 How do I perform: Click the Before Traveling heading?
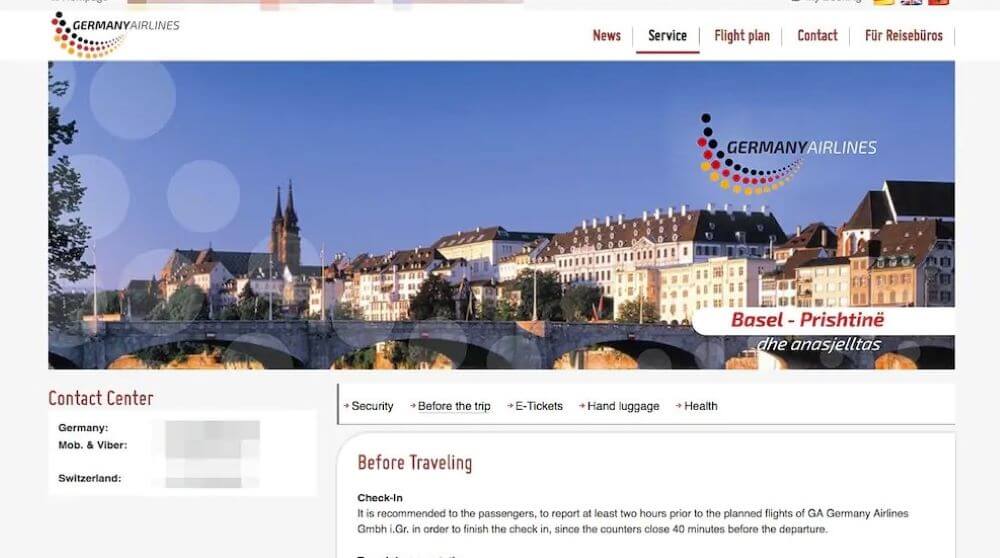pyautogui.click(x=415, y=462)
